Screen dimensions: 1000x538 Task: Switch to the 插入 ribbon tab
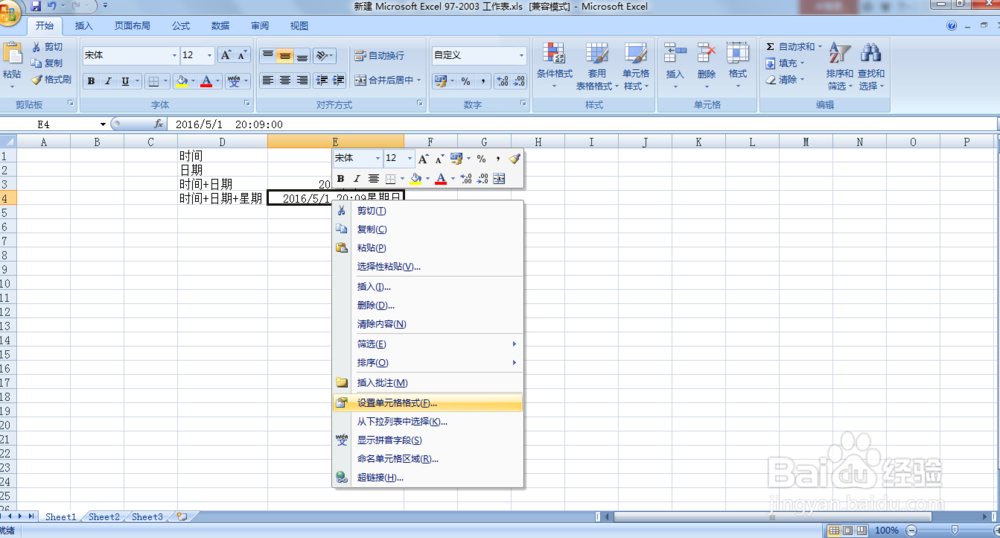(84, 25)
